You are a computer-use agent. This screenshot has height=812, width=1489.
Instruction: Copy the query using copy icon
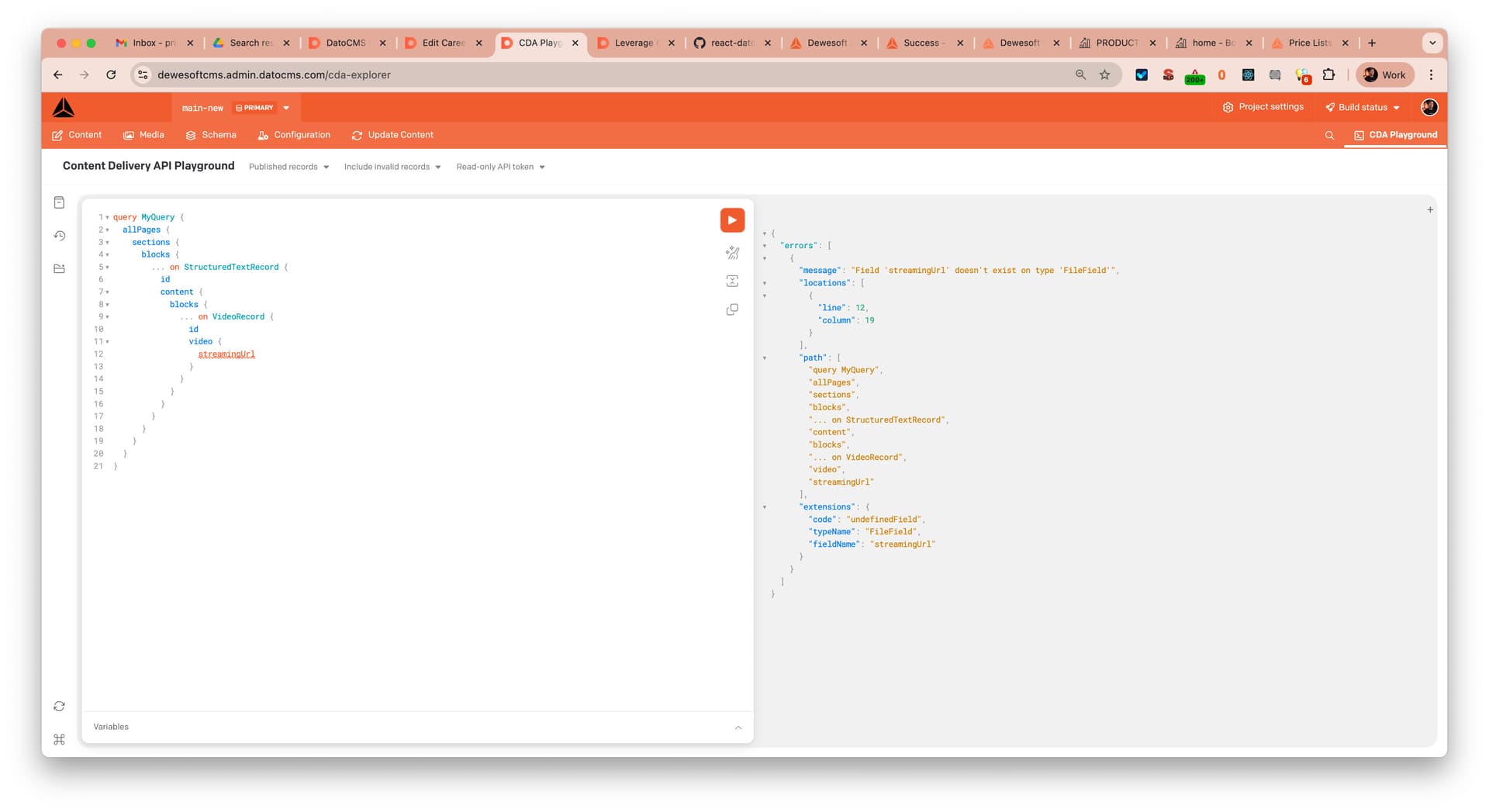tap(731, 310)
